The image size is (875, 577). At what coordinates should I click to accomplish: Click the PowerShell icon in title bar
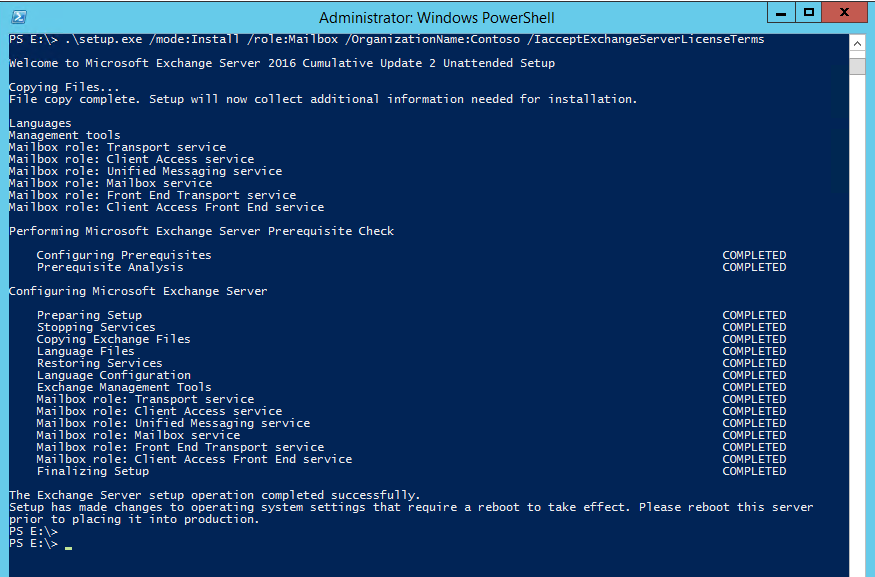coord(19,17)
